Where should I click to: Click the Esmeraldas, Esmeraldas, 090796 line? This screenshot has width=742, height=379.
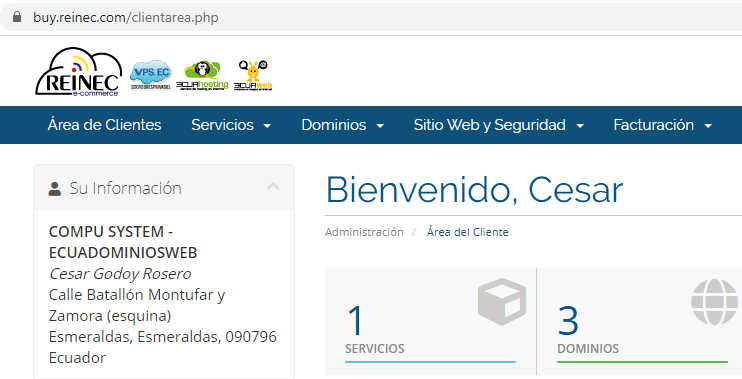click(x=163, y=337)
